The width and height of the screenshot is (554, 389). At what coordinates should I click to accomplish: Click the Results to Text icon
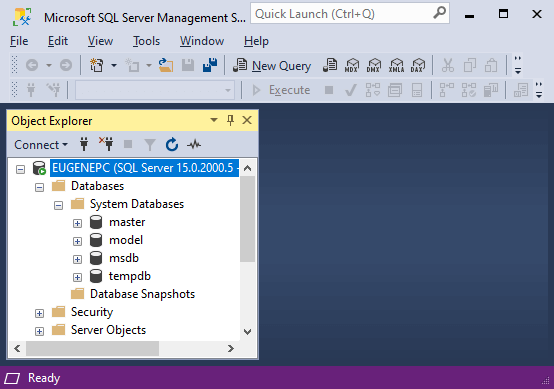(x=521, y=90)
